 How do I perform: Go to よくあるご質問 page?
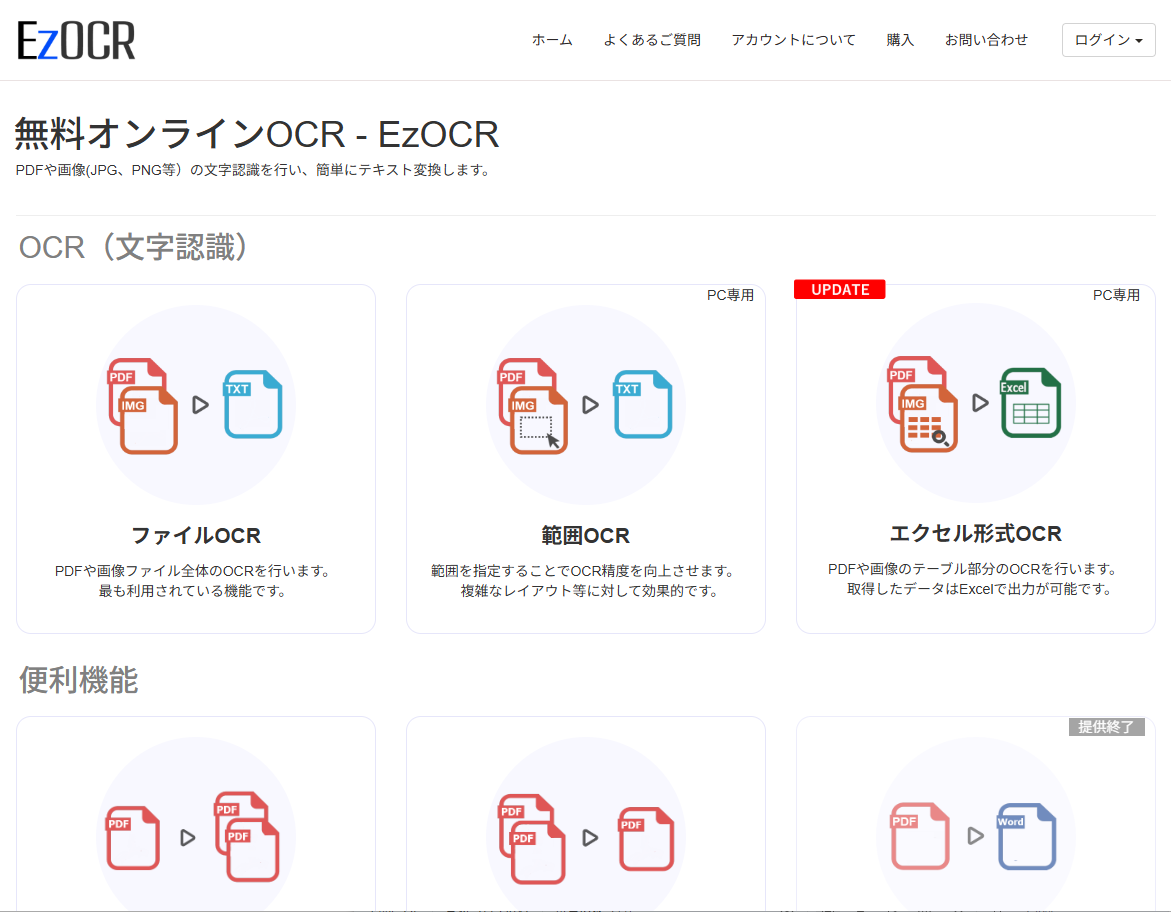point(652,40)
